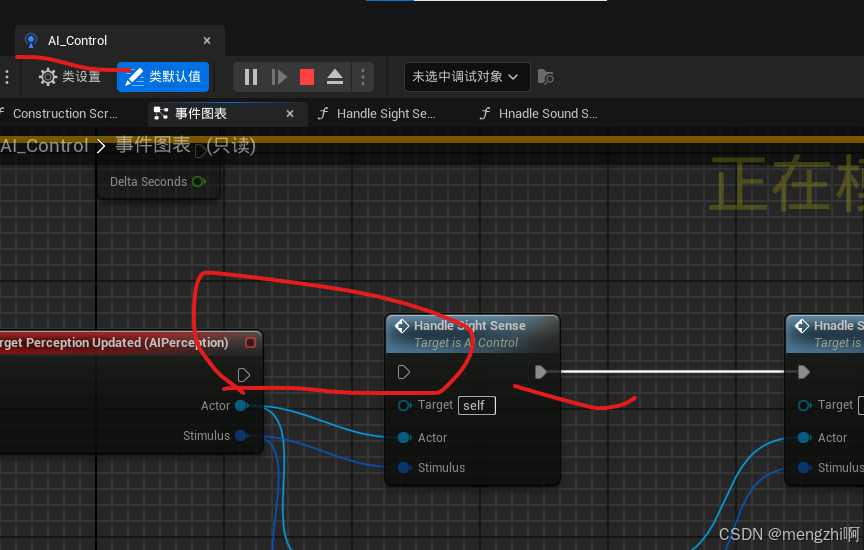The image size is (864, 550).
Task: Select Target Perception Updated event node title
Action: pos(114,343)
